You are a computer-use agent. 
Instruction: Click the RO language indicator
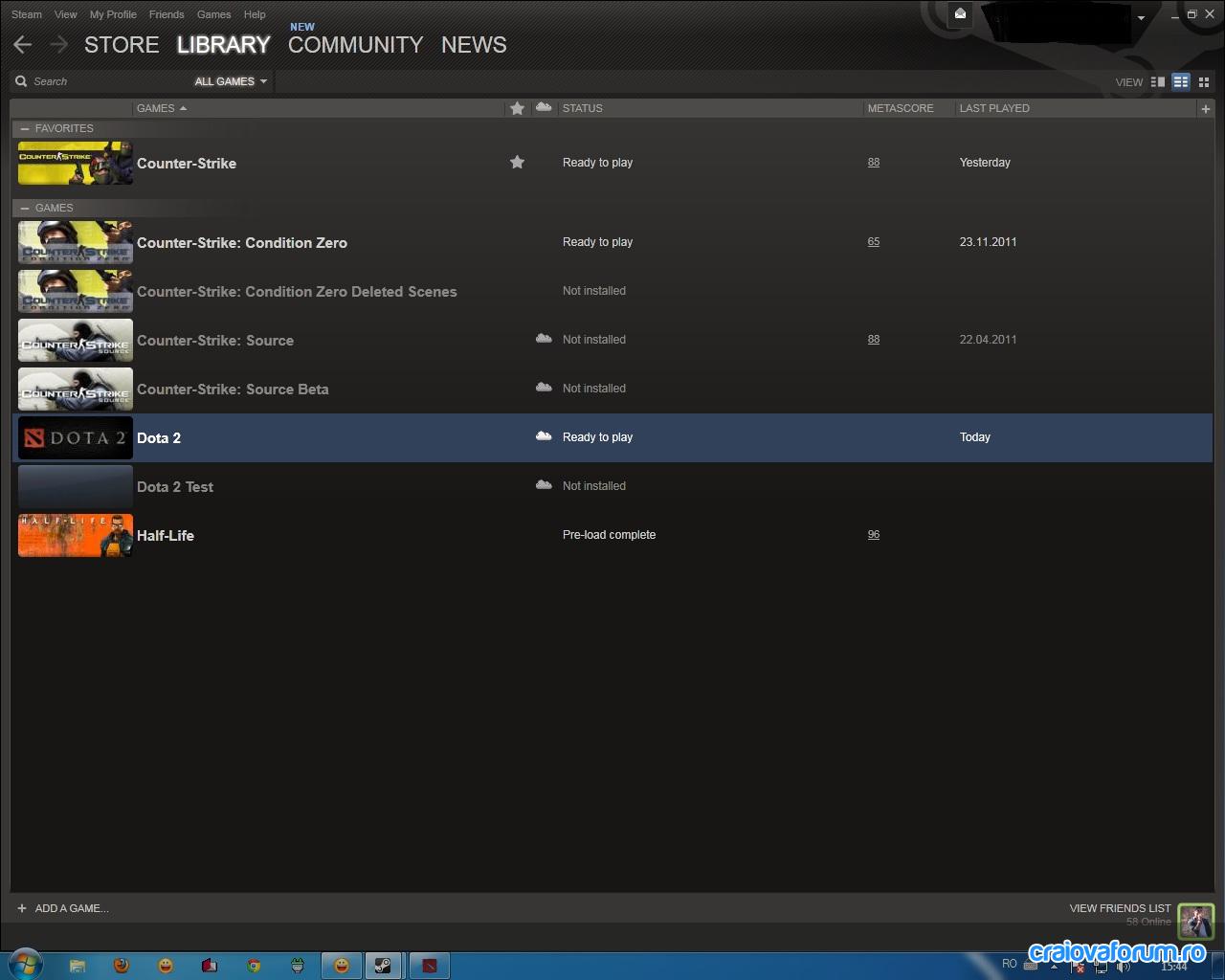coord(1010,964)
